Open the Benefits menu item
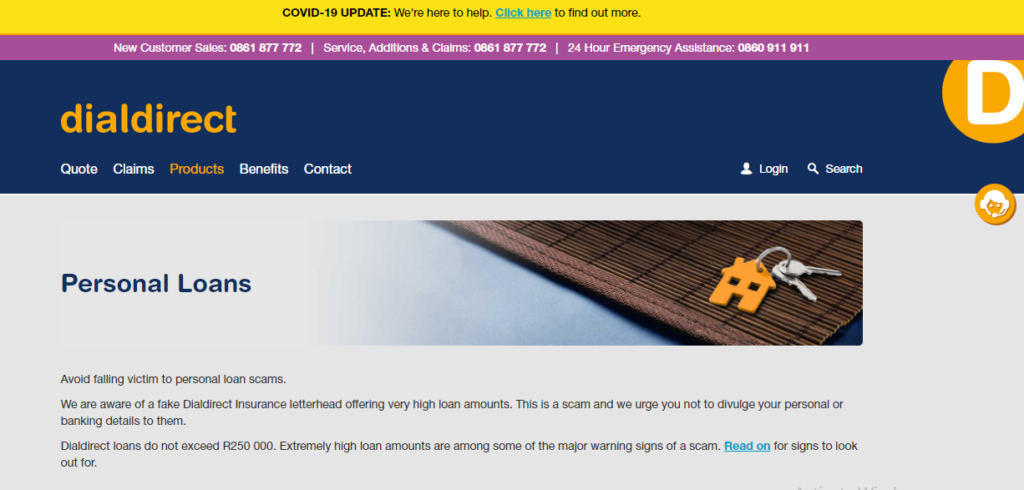Viewport: 1024px width, 490px height. (x=264, y=169)
